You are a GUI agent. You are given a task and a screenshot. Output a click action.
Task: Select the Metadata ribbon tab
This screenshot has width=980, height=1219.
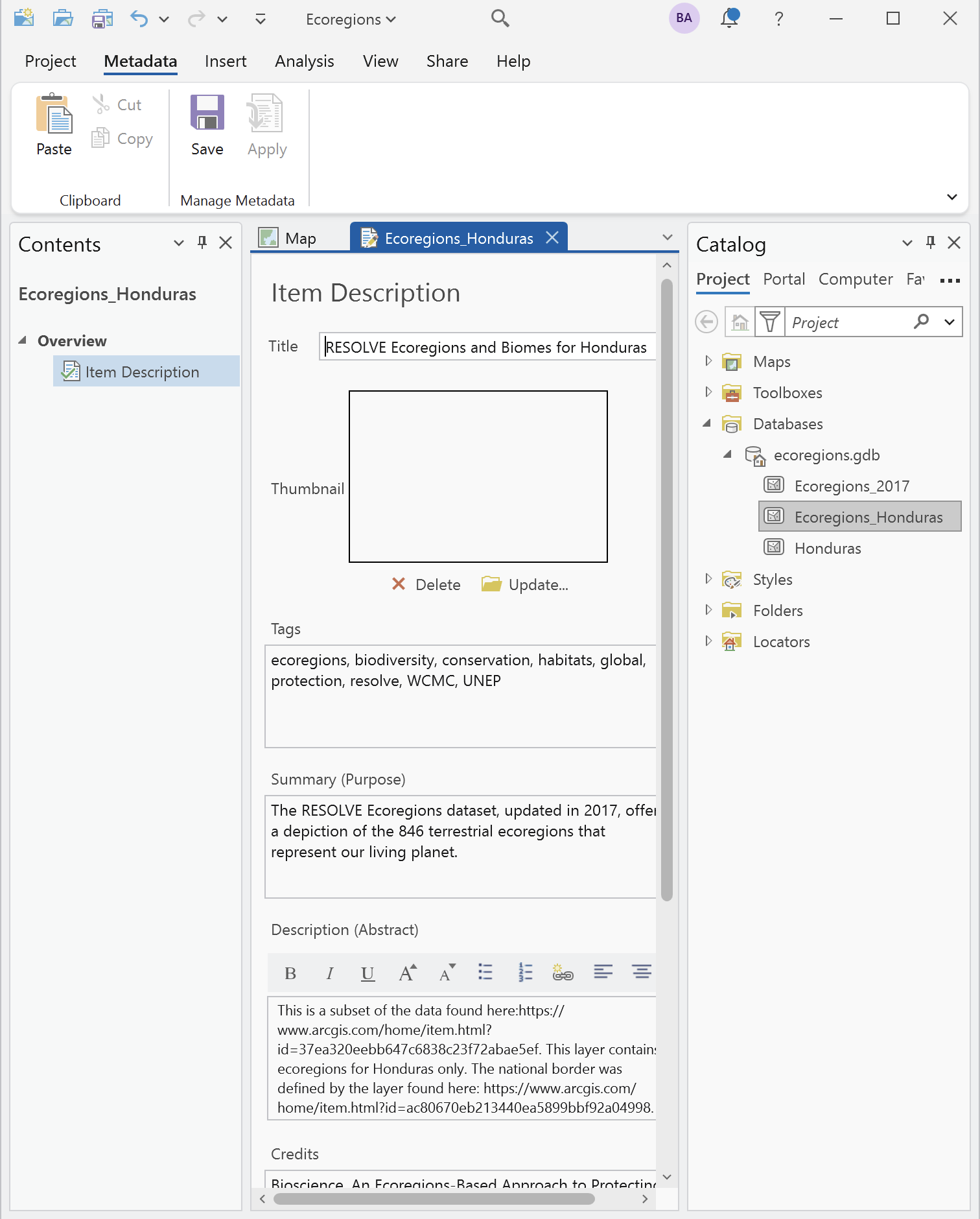click(141, 62)
